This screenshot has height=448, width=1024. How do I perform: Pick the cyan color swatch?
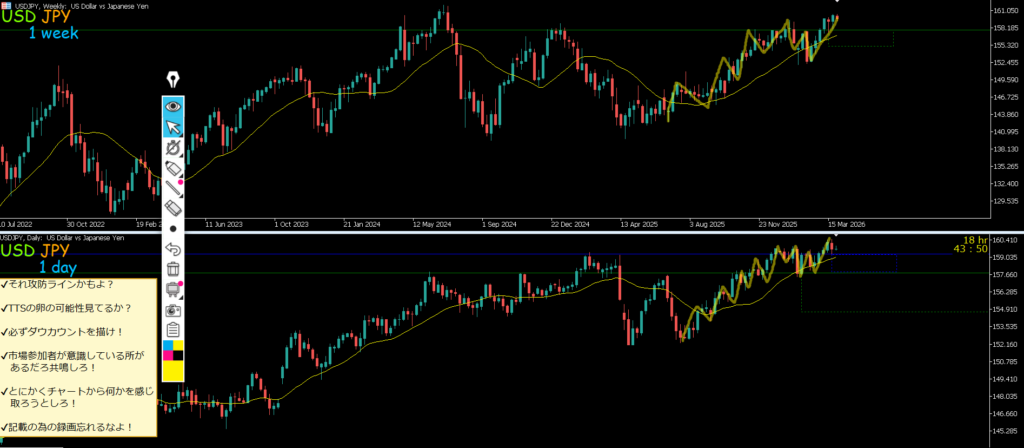[168, 345]
